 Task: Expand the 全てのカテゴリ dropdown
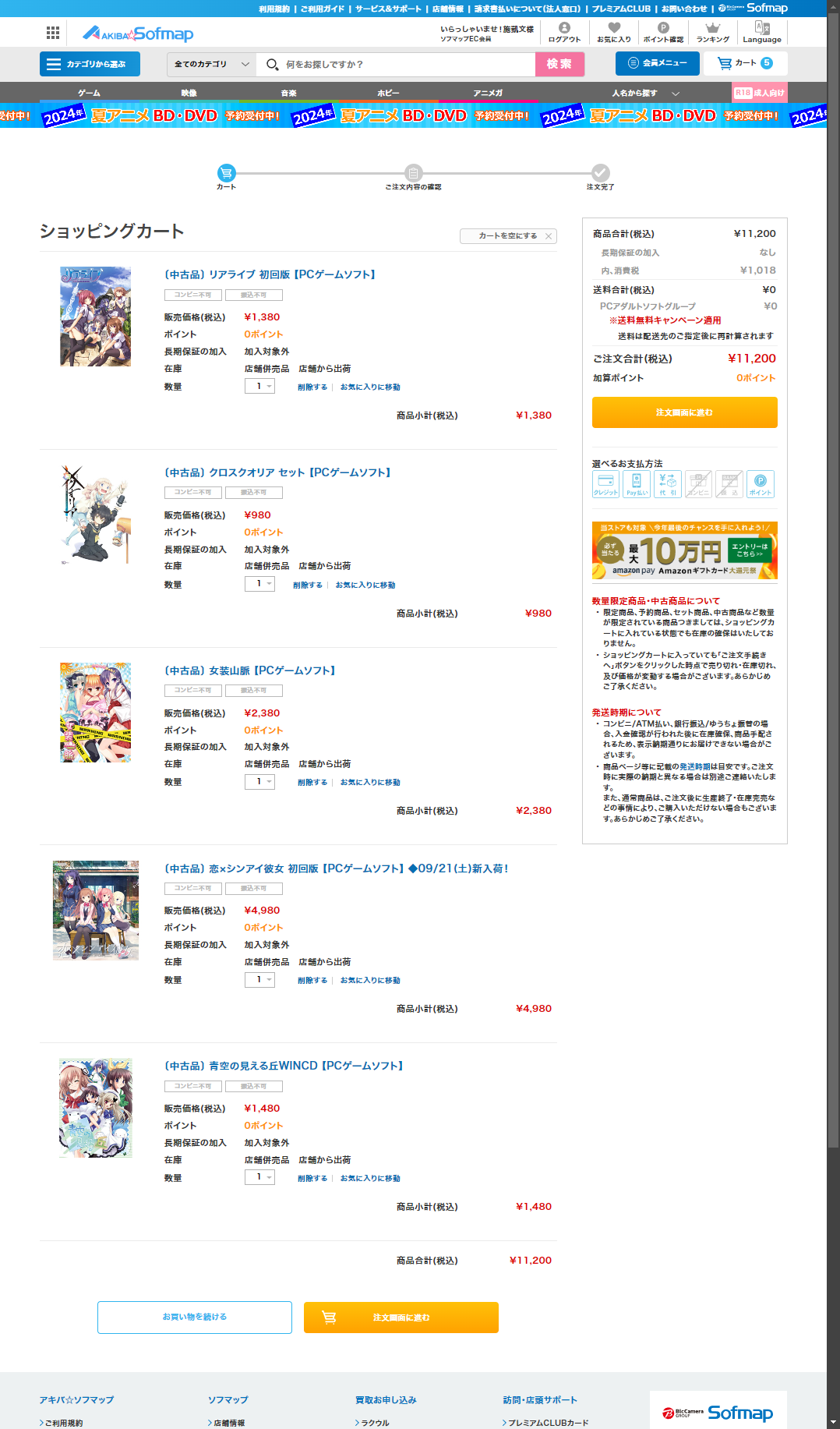click(212, 65)
